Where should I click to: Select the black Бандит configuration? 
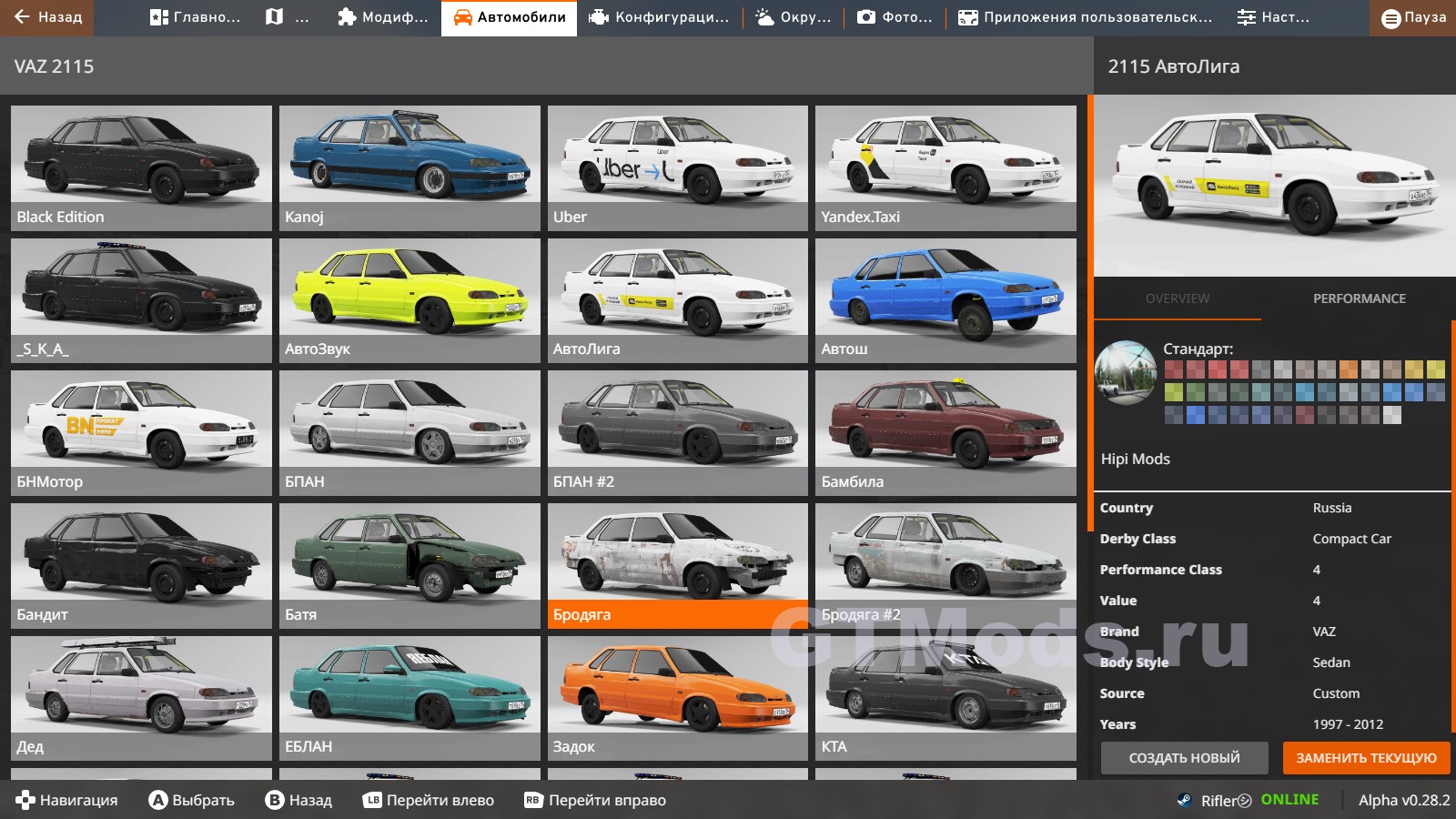pyautogui.click(x=141, y=566)
